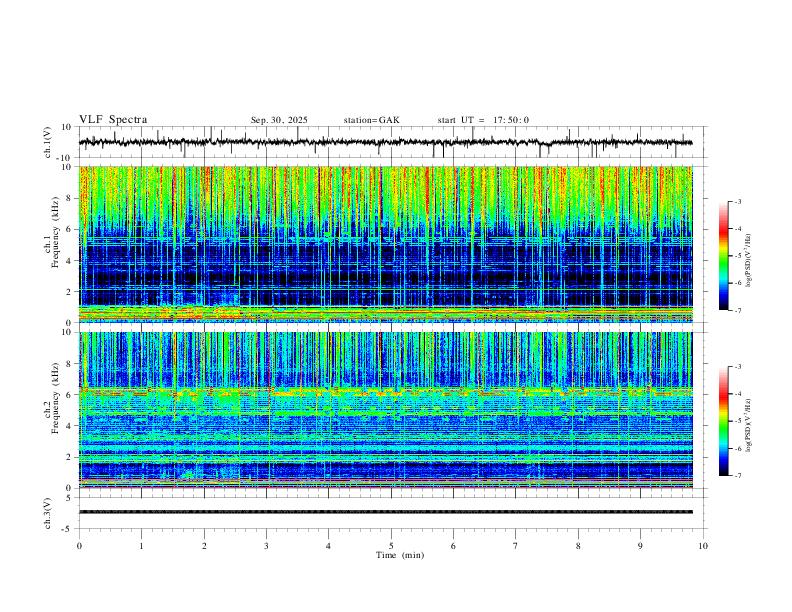Click time axis tick label '9'

[640, 546]
